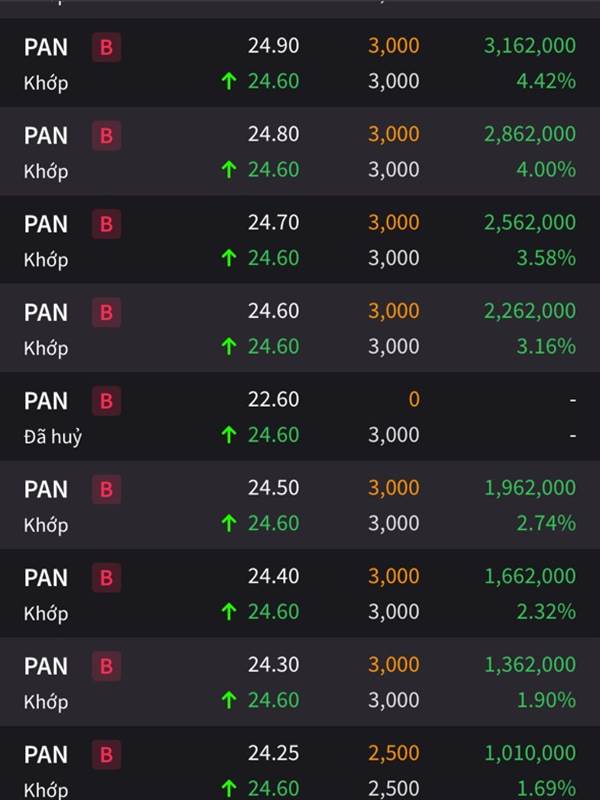Tap the orange quantity 0 of cancelled order
Screen dimensions: 600x800
pyautogui.click(x=414, y=399)
